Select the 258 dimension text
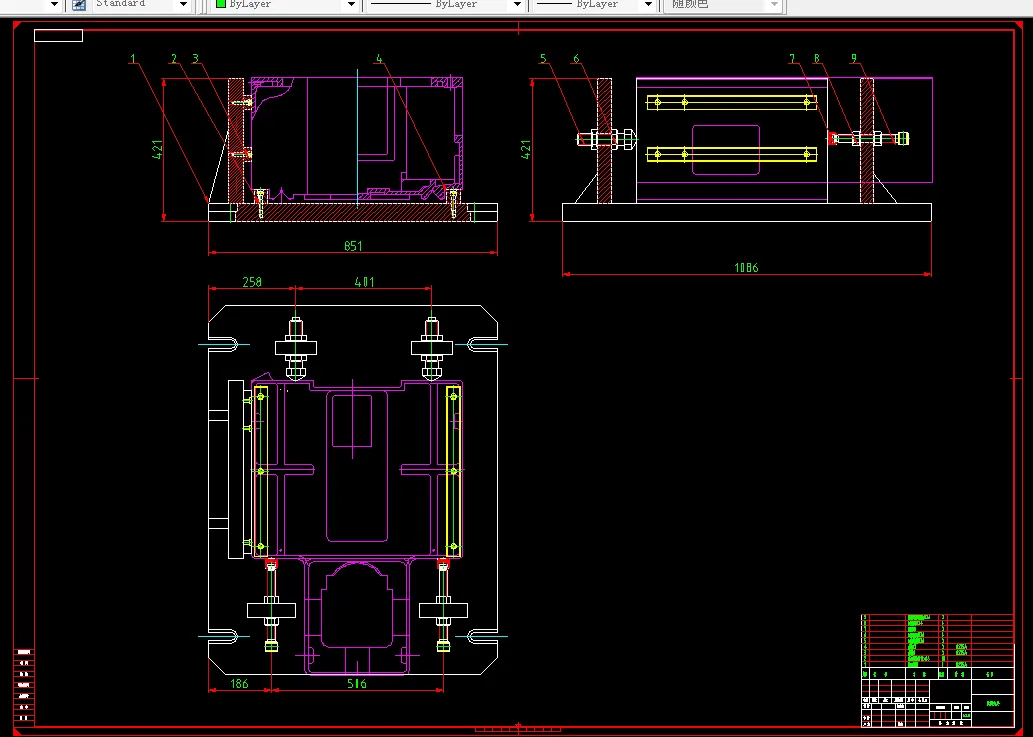 click(252, 282)
